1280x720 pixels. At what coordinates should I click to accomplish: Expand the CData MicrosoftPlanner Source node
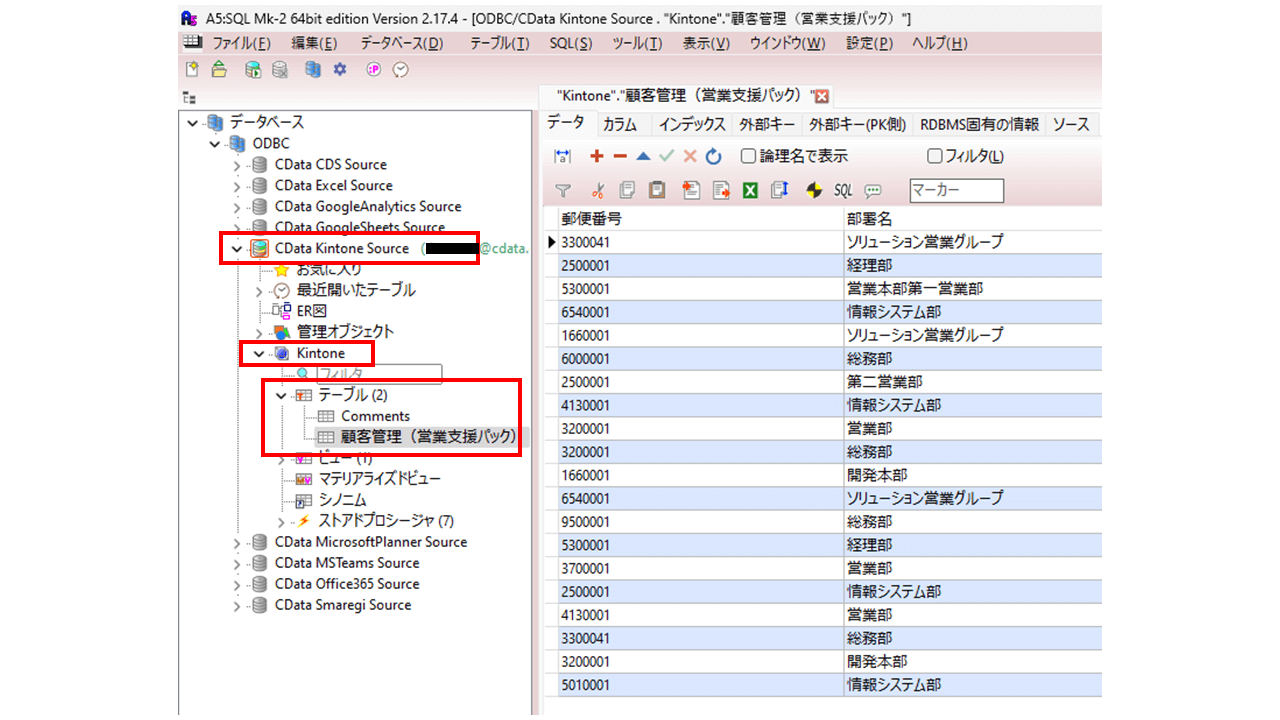click(237, 542)
